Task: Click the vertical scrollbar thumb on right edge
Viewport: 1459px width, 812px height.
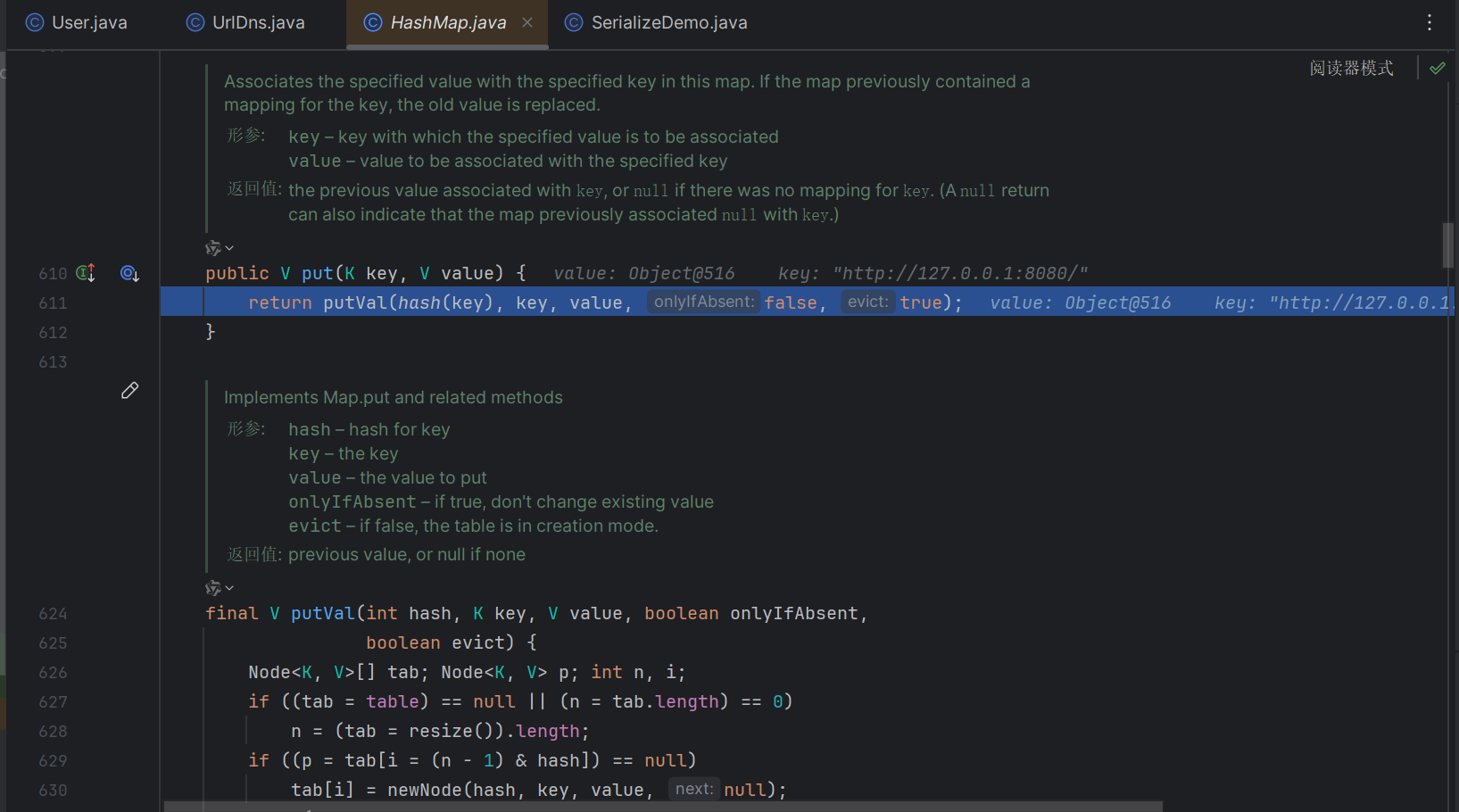Action: coord(1447,245)
